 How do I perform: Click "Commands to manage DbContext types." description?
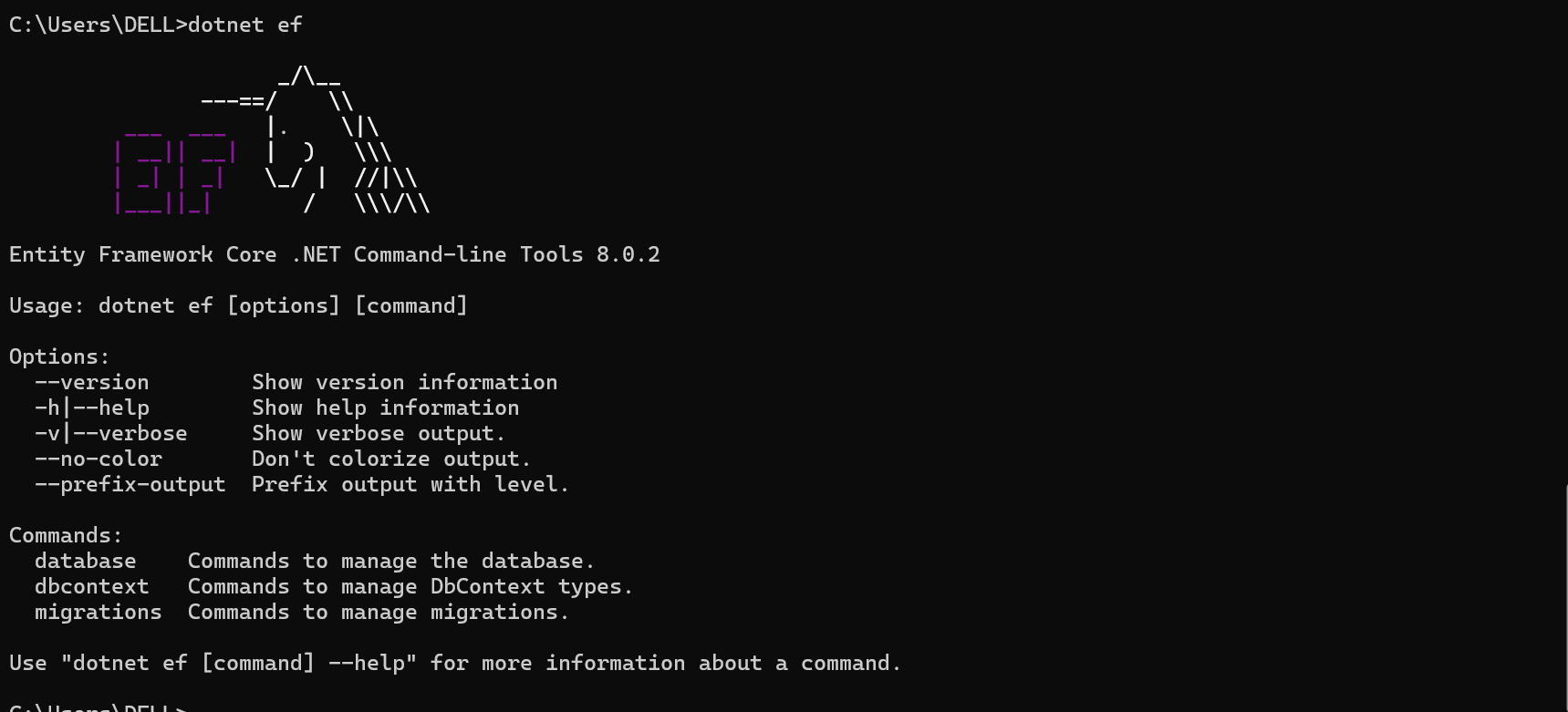click(x=410, y=586)
